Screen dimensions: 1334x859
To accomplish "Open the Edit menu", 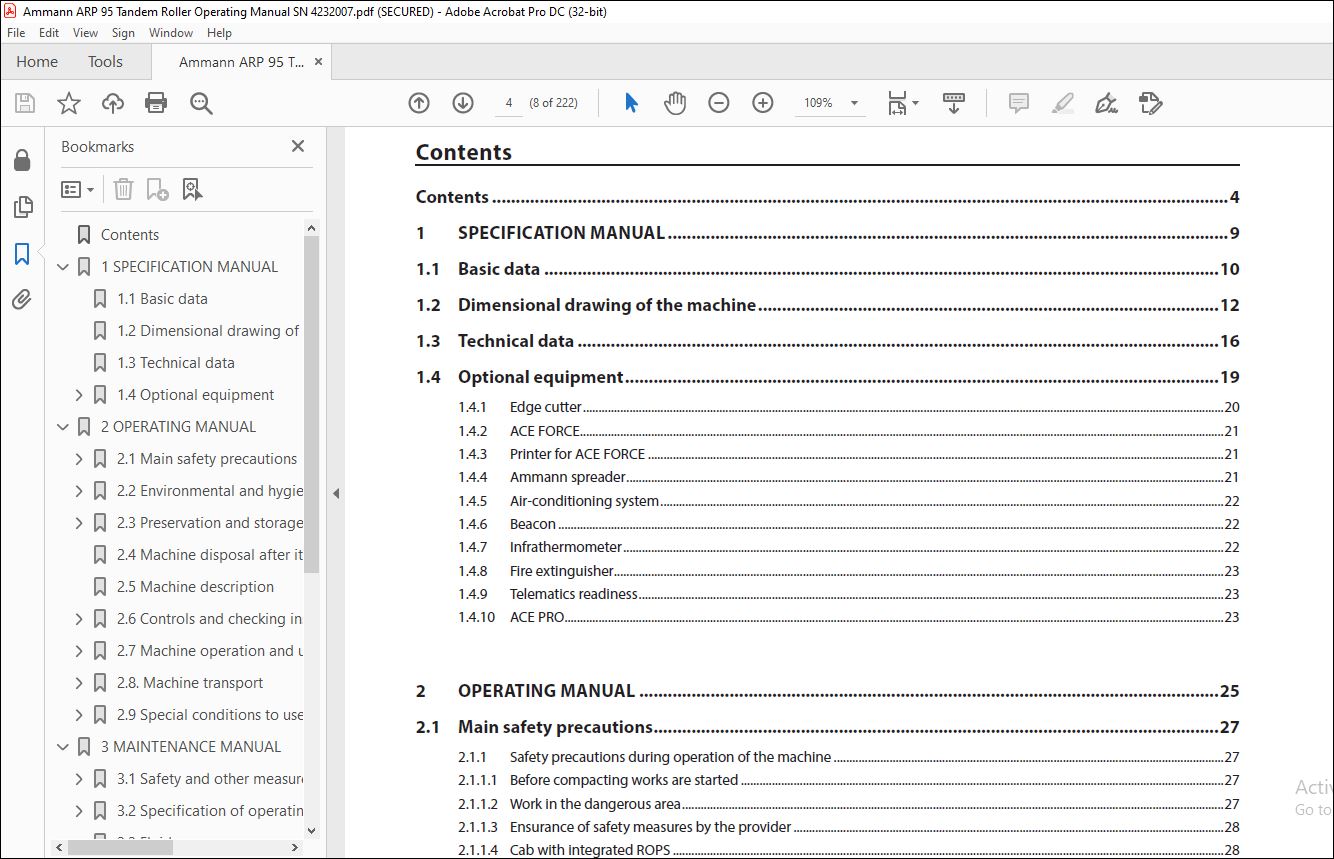I will click(x=49, y=33).
